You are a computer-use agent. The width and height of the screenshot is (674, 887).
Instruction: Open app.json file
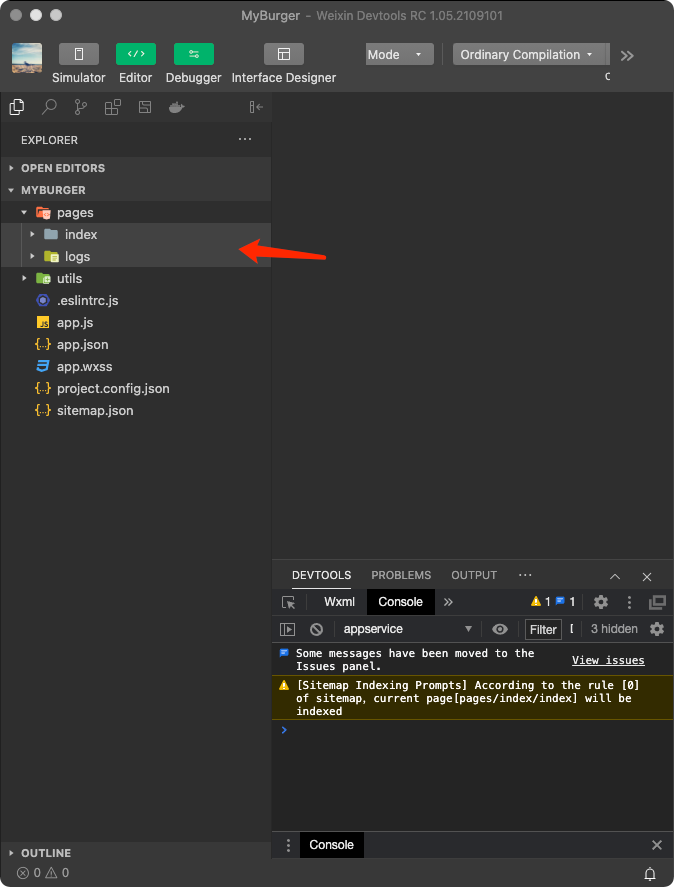136,345
